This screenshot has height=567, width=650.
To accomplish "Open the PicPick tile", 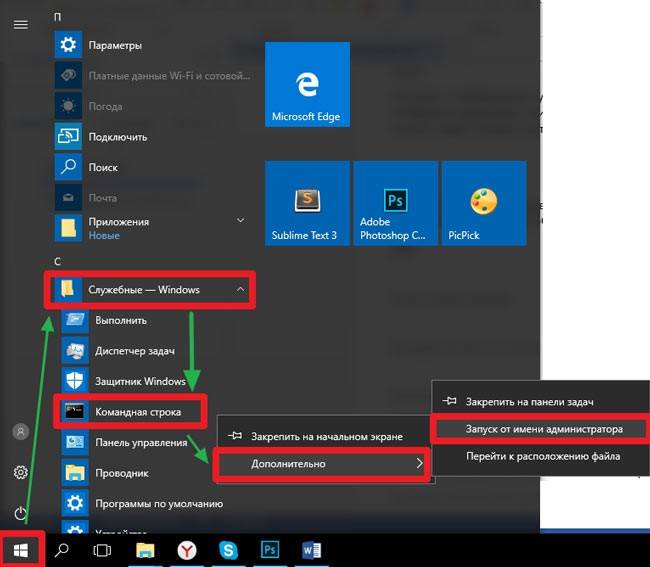I will point(484,203).
